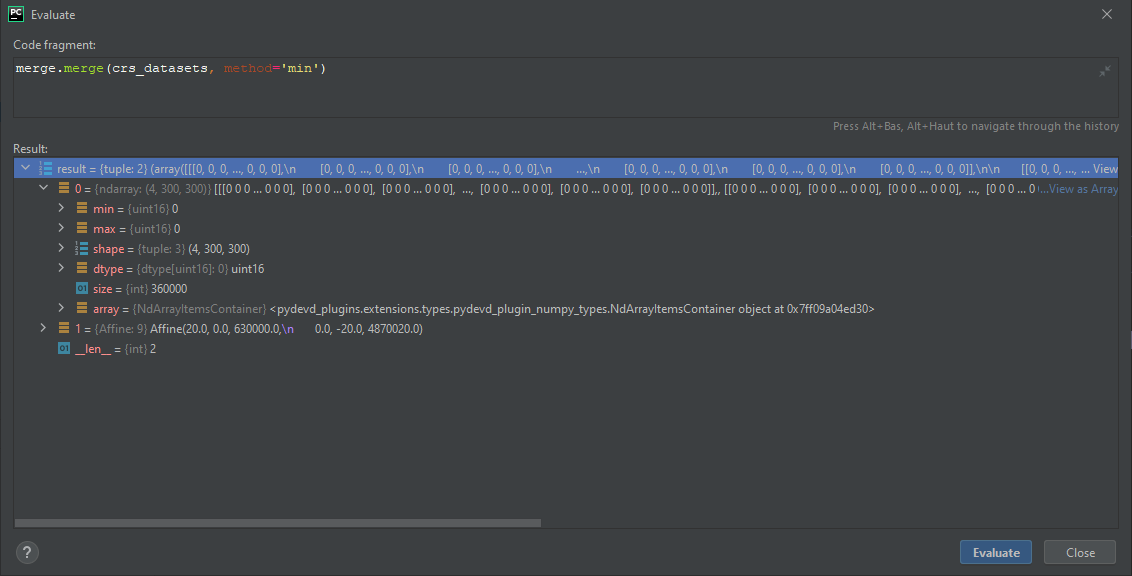Click the icon next to the array variable

click(80, 308)
